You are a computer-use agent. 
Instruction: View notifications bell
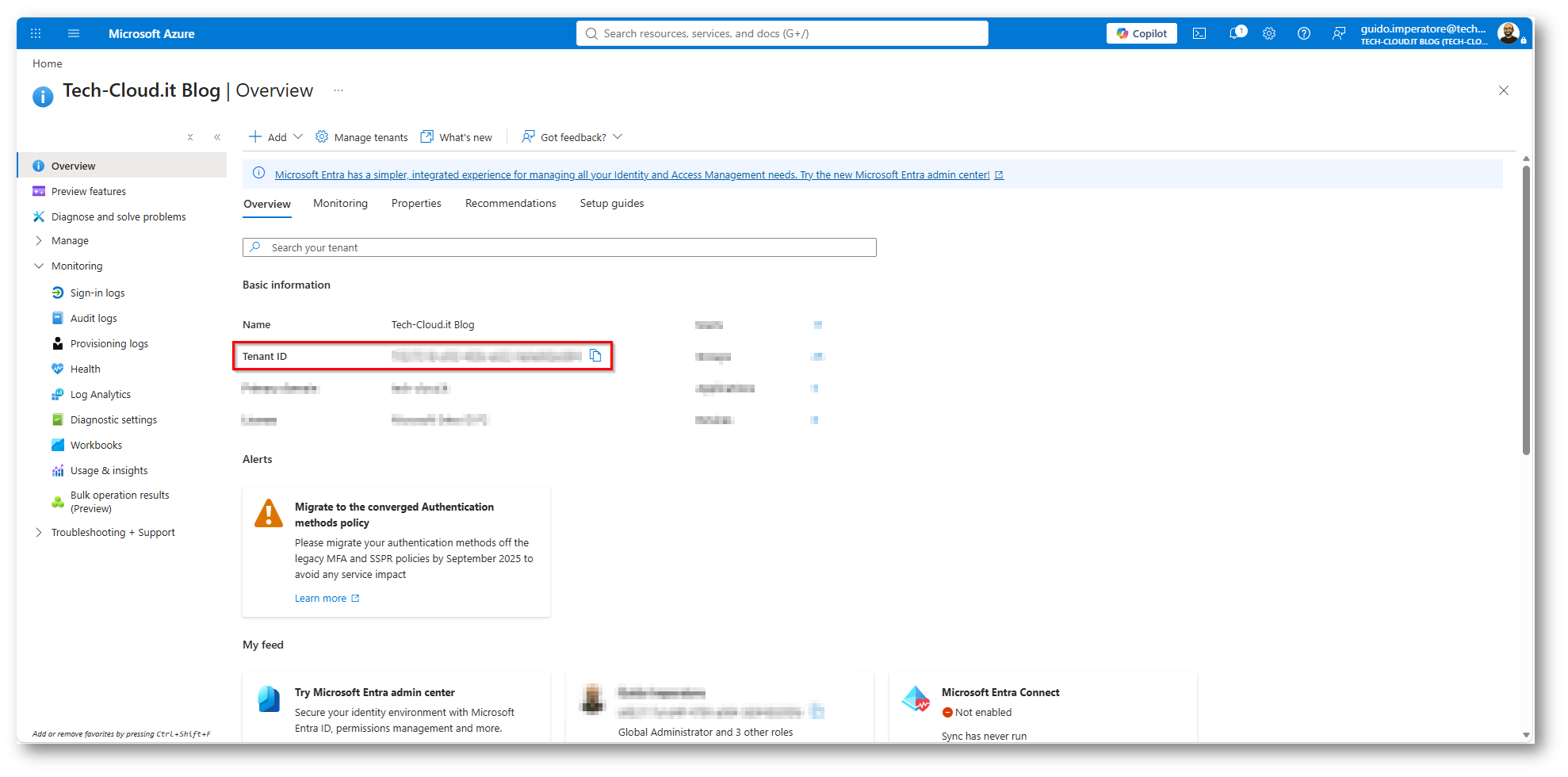[x=1237, y=33]
